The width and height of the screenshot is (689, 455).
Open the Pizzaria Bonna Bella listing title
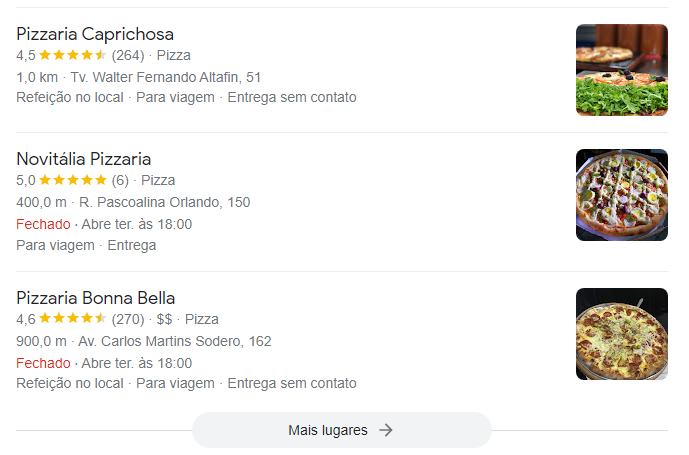click(95, 298)
